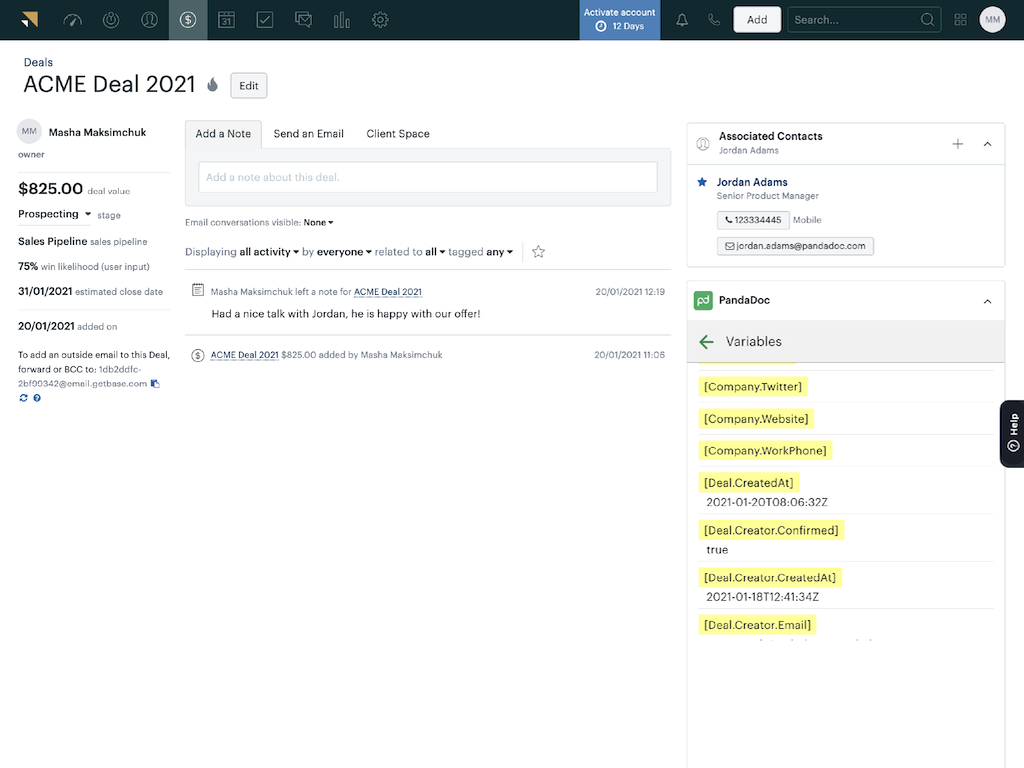Collapse the PandaDoc panel
The height and width of the screenshot is (768, 1024).
pyautogui.click(x=987, y=301)
